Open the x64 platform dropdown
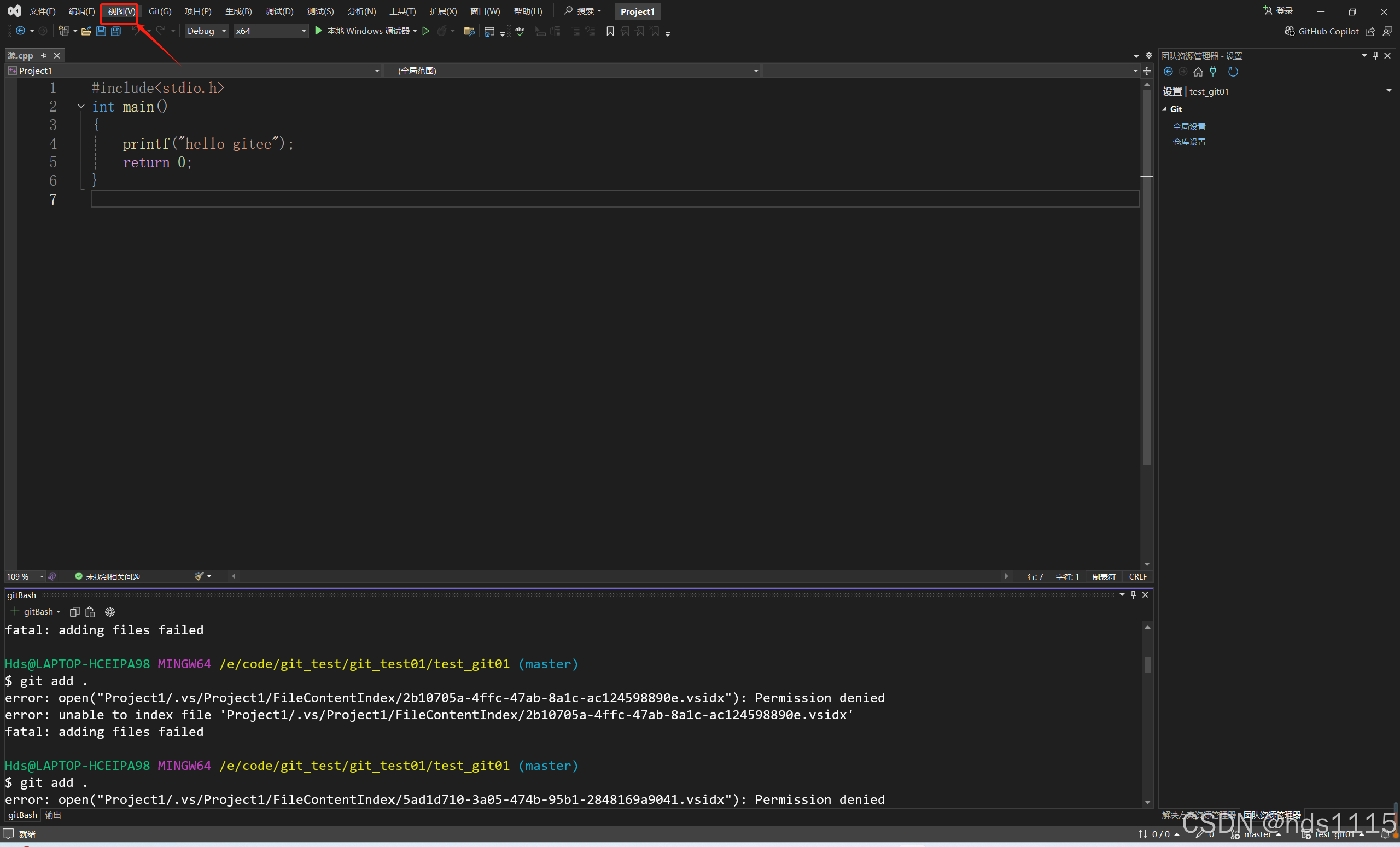The height and width of the screenshot is (847, 1400). tap(304, 31)
